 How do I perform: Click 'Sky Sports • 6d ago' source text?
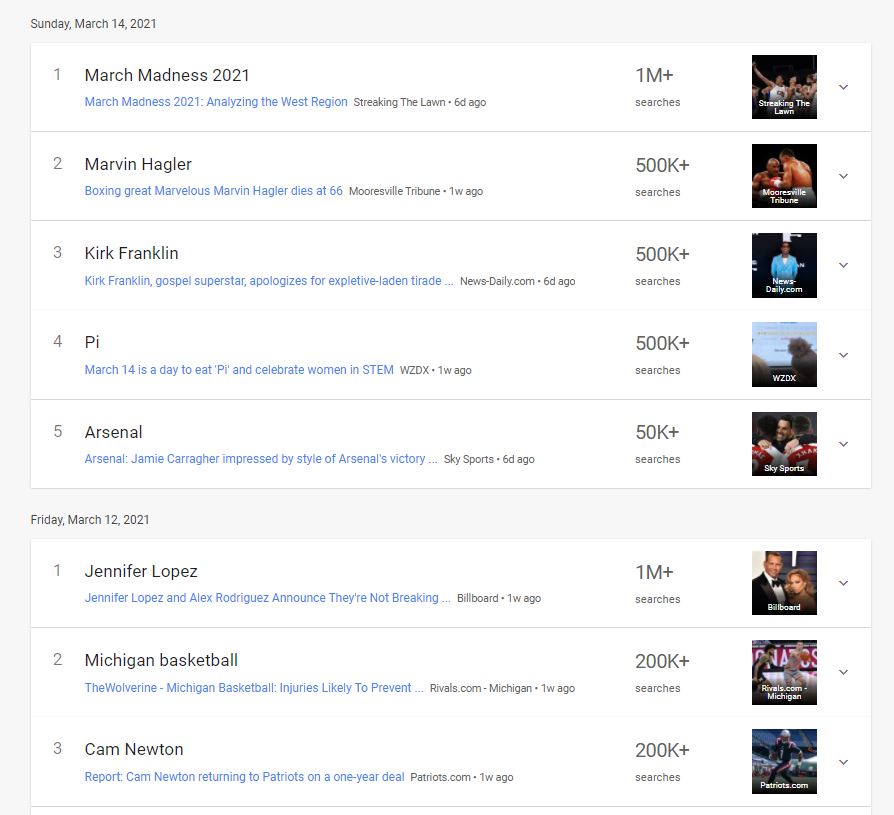(x=489, y=460)
